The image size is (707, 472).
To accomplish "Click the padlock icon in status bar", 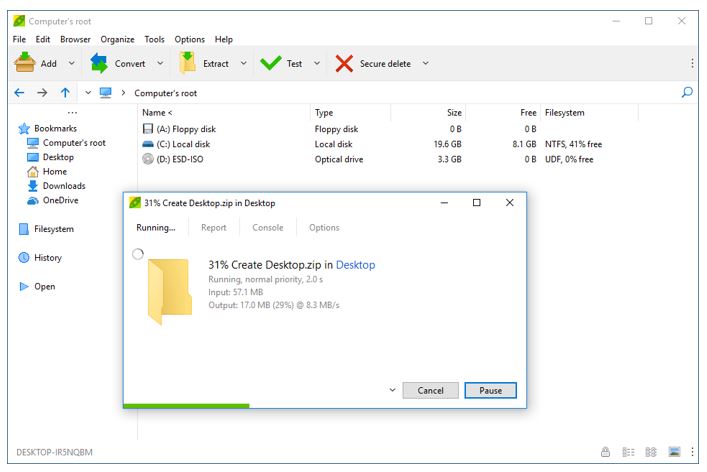I will click(x=606, y=452).
